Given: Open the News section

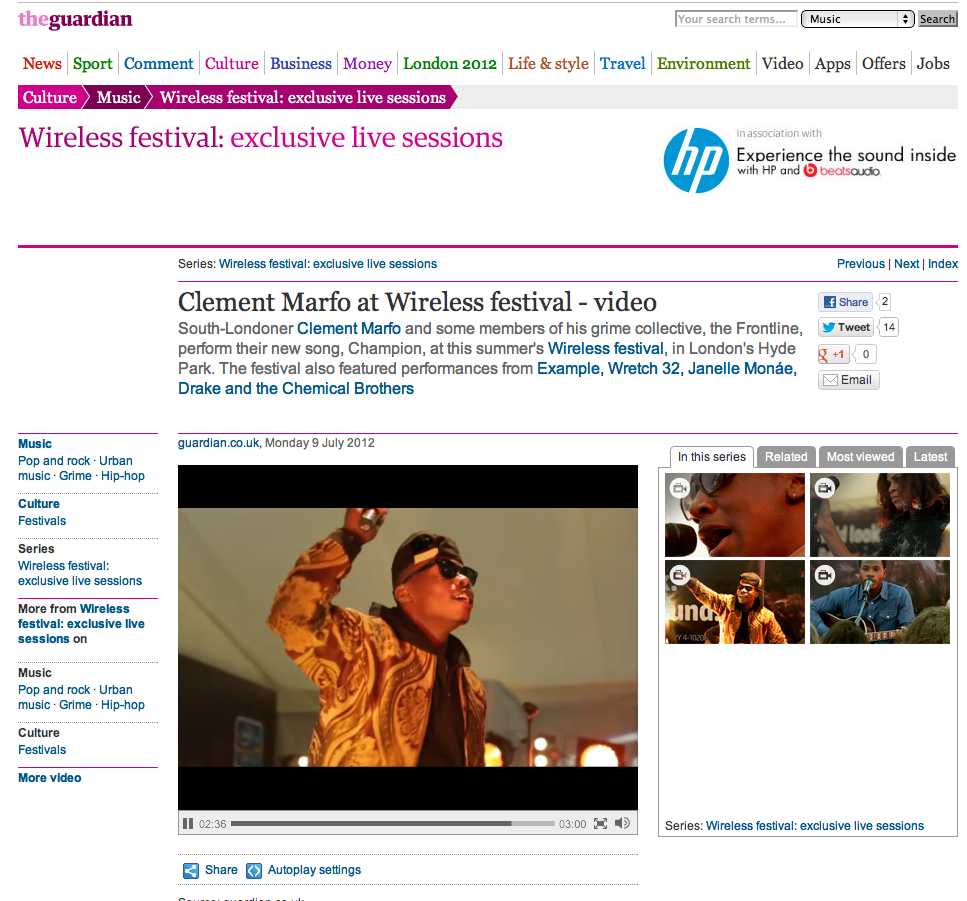Looking at the screenshot, I should tap(42, 64).
